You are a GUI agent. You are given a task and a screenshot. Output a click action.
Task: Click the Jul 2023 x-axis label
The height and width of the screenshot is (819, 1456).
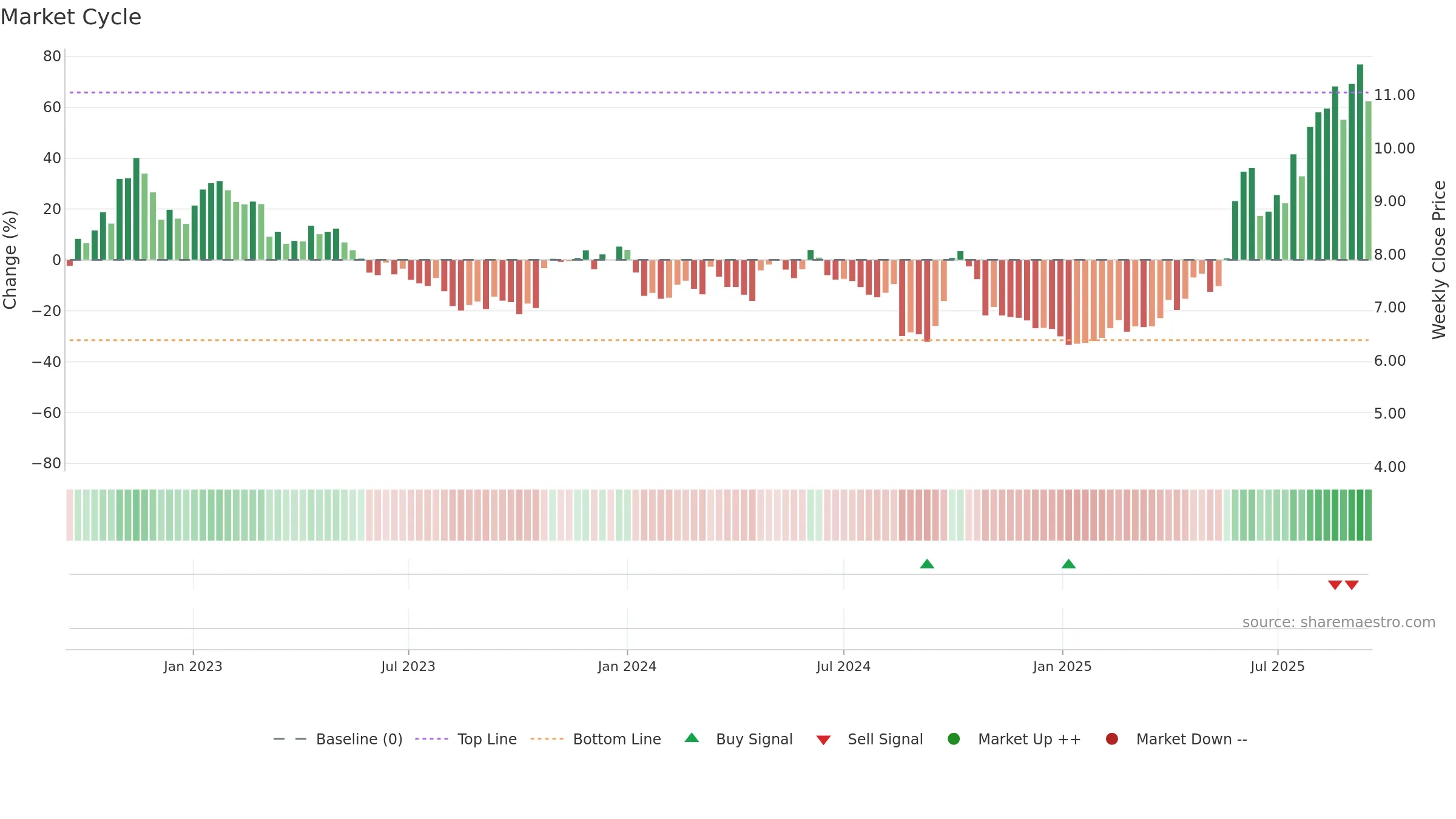tap(408, 667)
